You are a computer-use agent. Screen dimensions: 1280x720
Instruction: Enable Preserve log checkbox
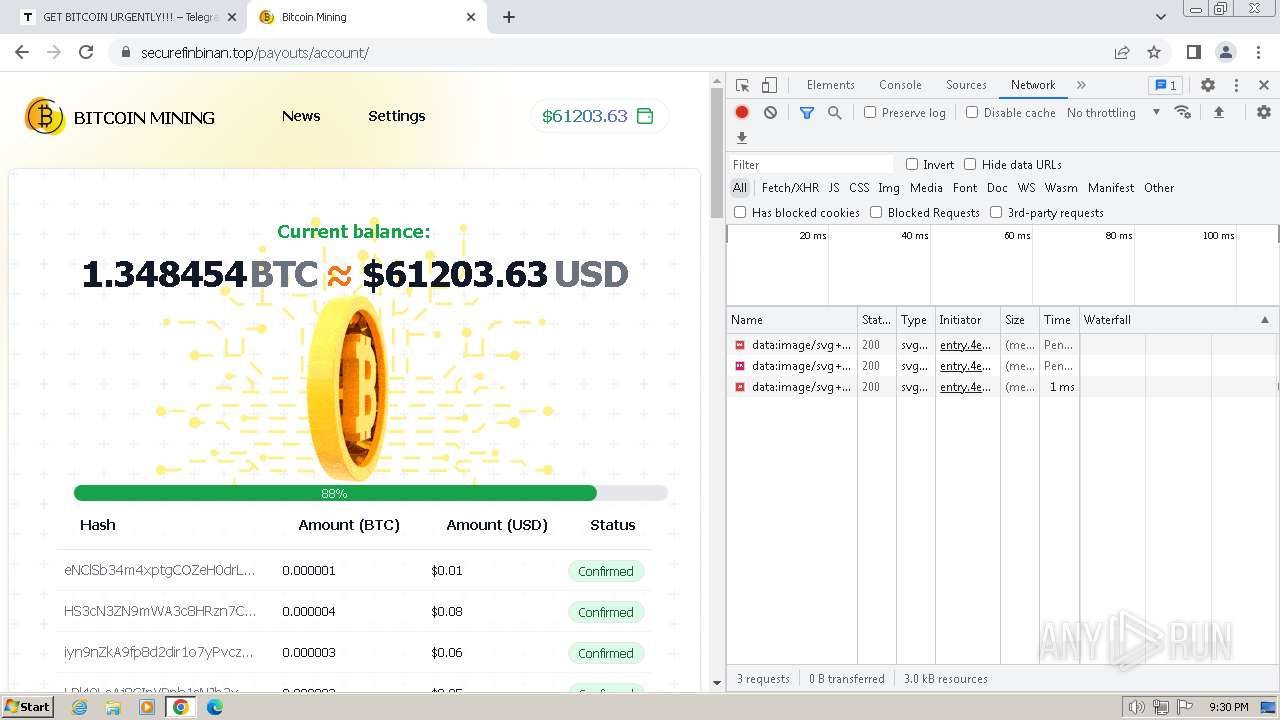(870, 112)
